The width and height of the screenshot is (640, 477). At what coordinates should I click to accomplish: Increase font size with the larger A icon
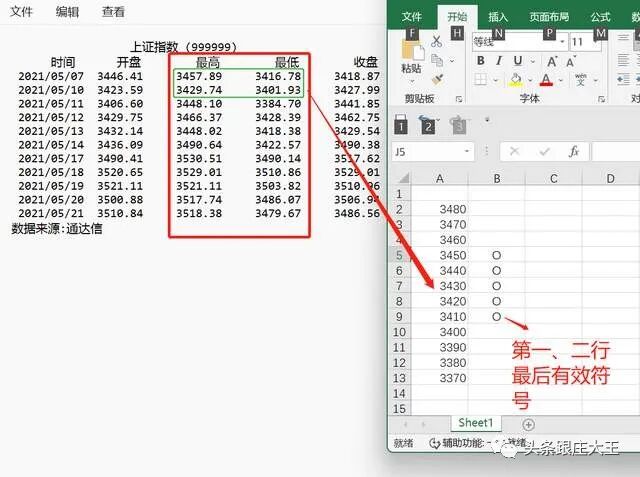pyautogui.click(x=552, y=62)
